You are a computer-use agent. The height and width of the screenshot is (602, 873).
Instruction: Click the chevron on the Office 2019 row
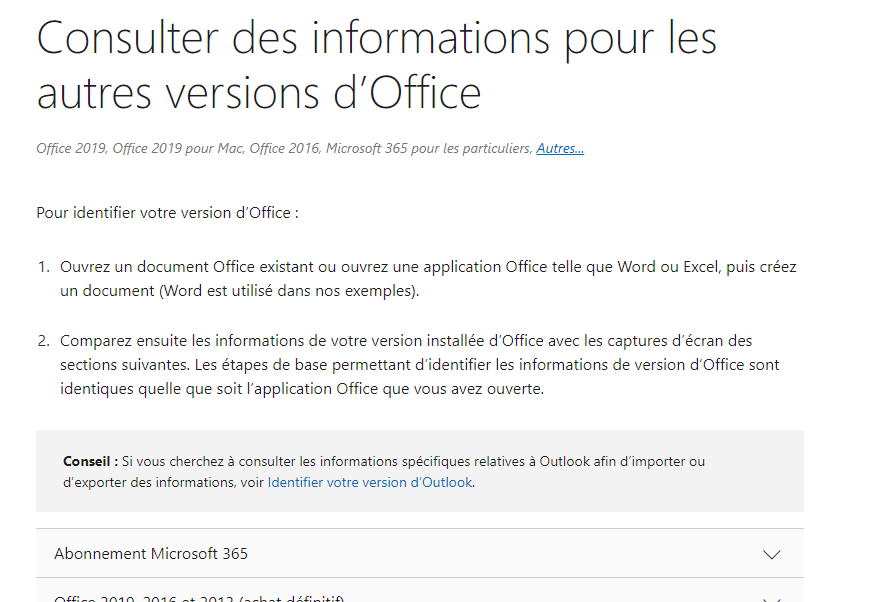pos(772,599)
